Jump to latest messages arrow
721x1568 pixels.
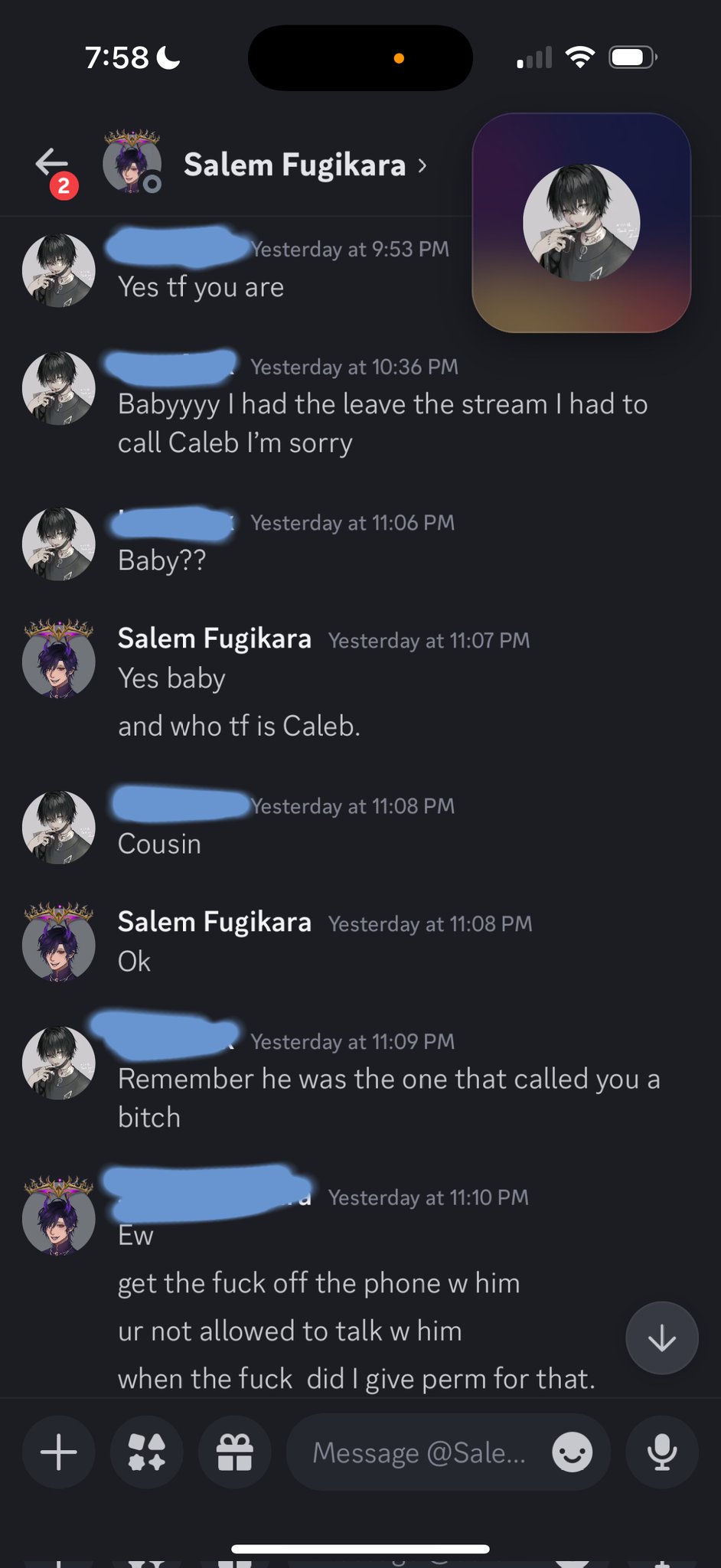[x=661, y=1338]
